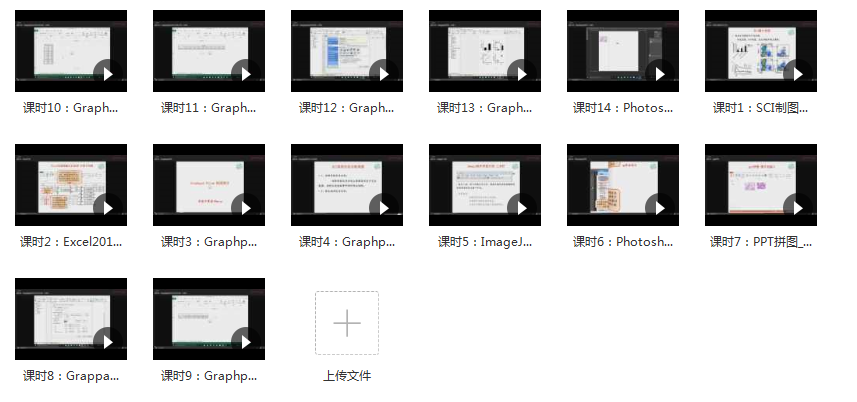Select the 课时3：Graphp... file name

(x=209, y=242)
